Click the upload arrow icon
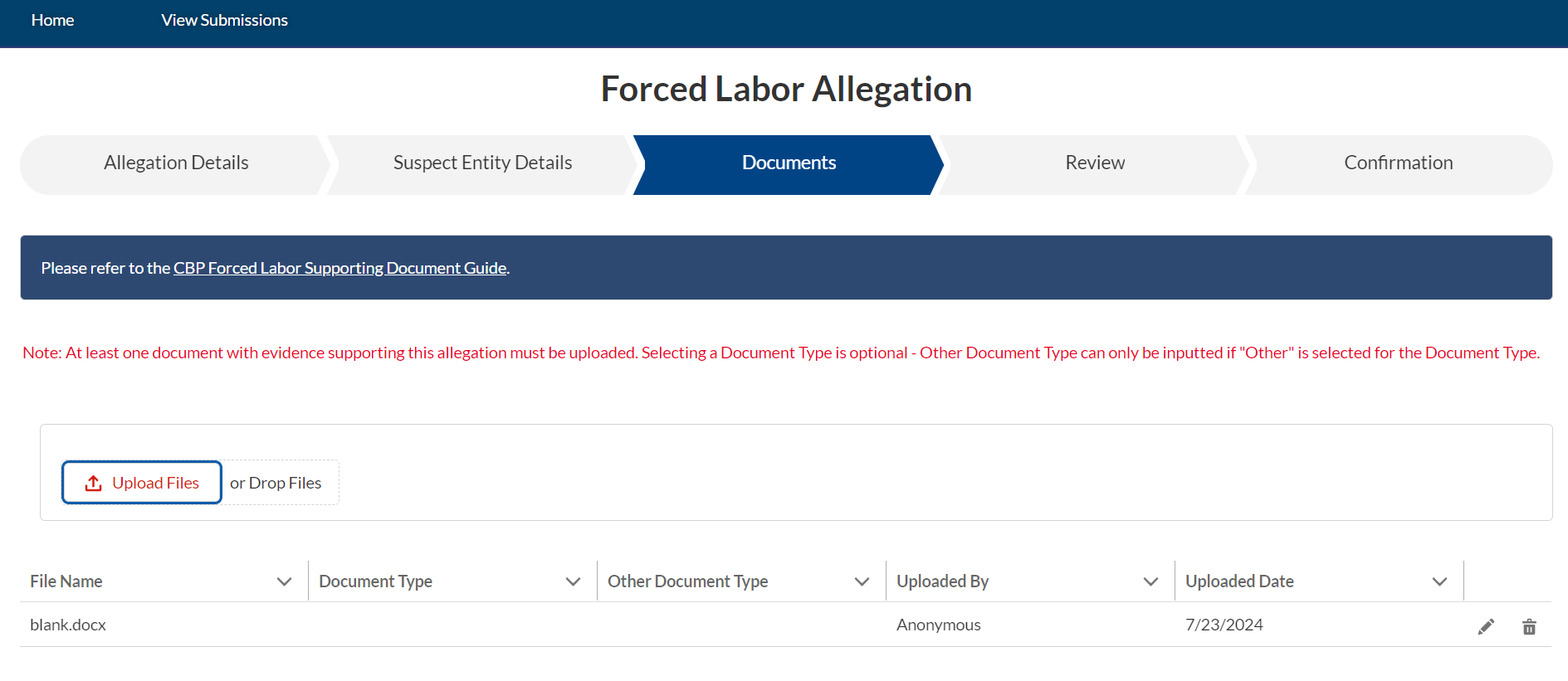Screen dimensions: 1568x681 tap(94, 483)
